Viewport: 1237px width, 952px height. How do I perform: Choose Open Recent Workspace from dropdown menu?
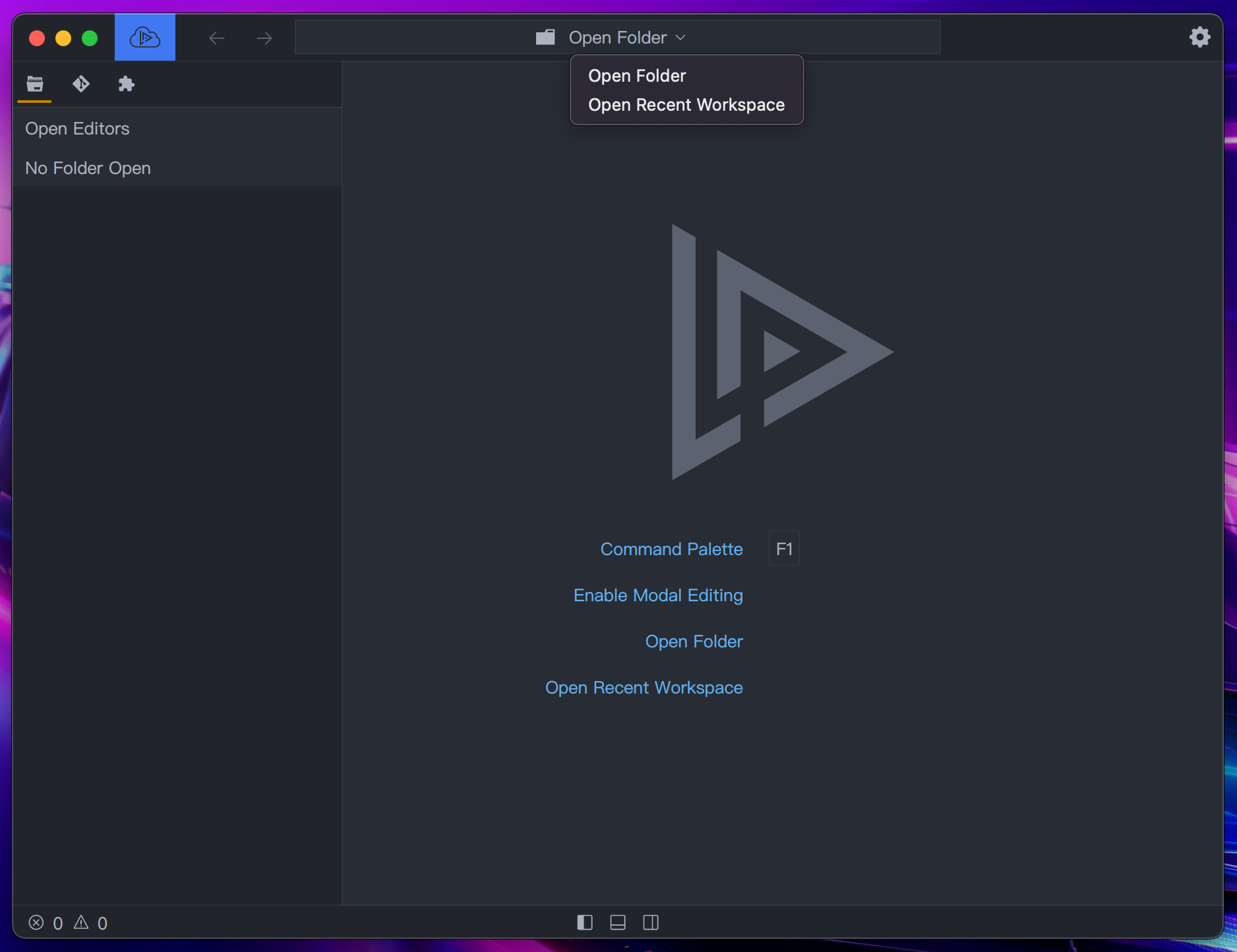tap(686, 105)
